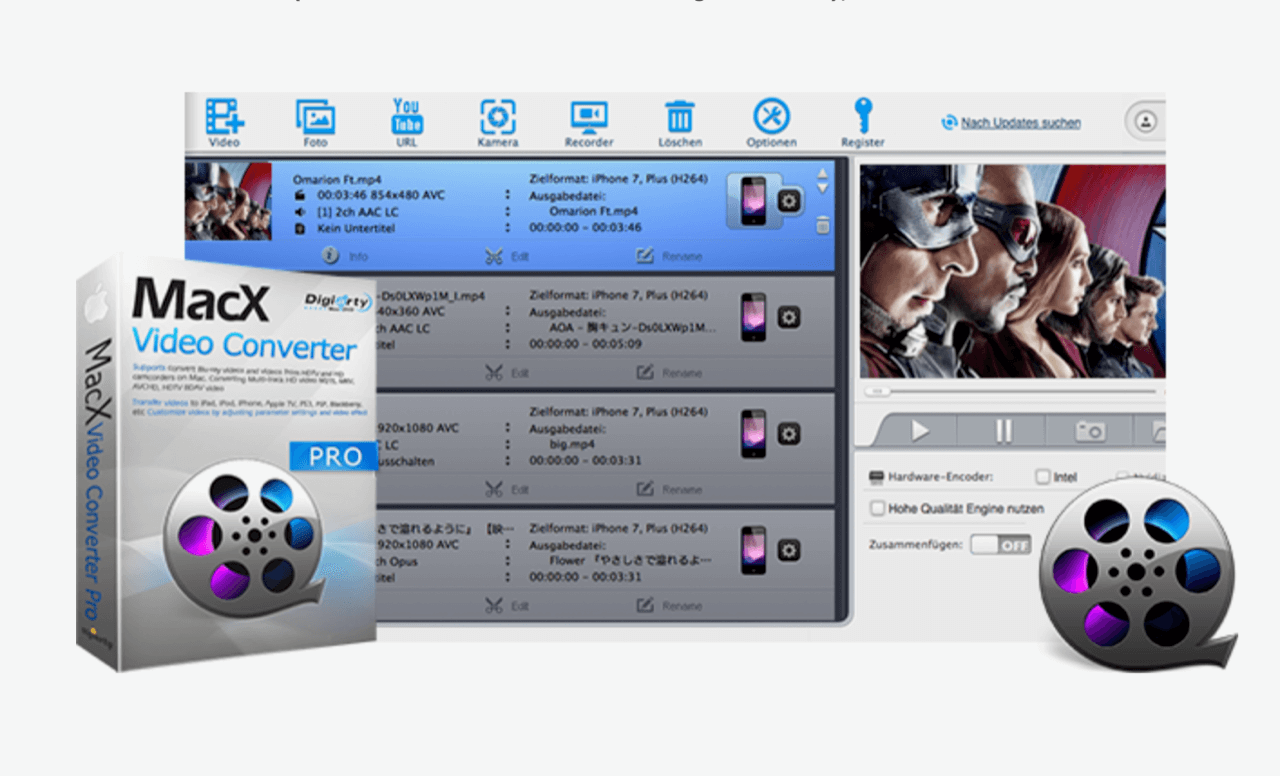1280x776 pixels.
Task: Click Edit scissors in the Flower video row
Action: 507,605
